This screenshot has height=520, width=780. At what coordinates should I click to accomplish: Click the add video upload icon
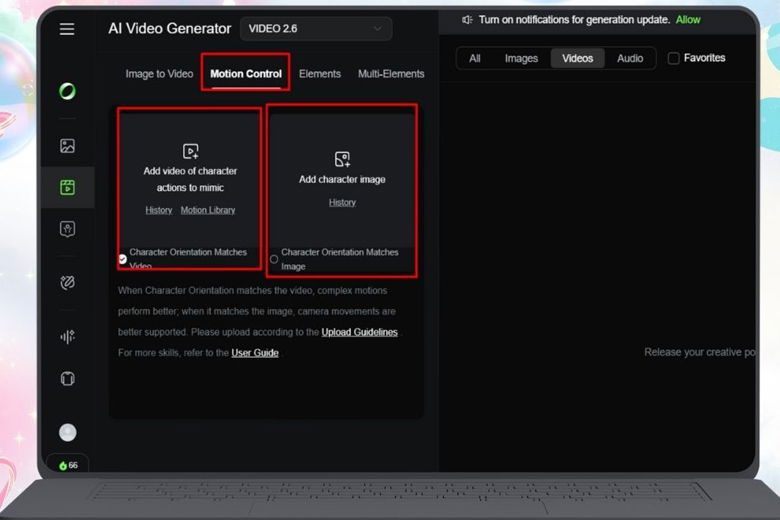(190, 151)
